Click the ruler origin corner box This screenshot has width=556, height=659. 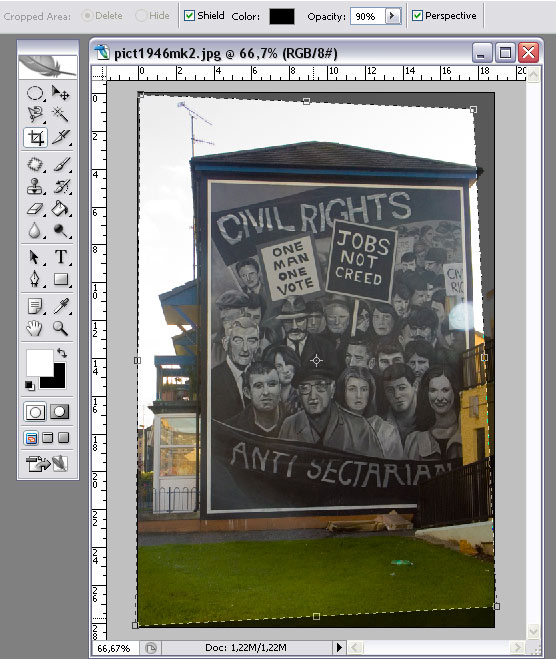(x=99, y=73)
